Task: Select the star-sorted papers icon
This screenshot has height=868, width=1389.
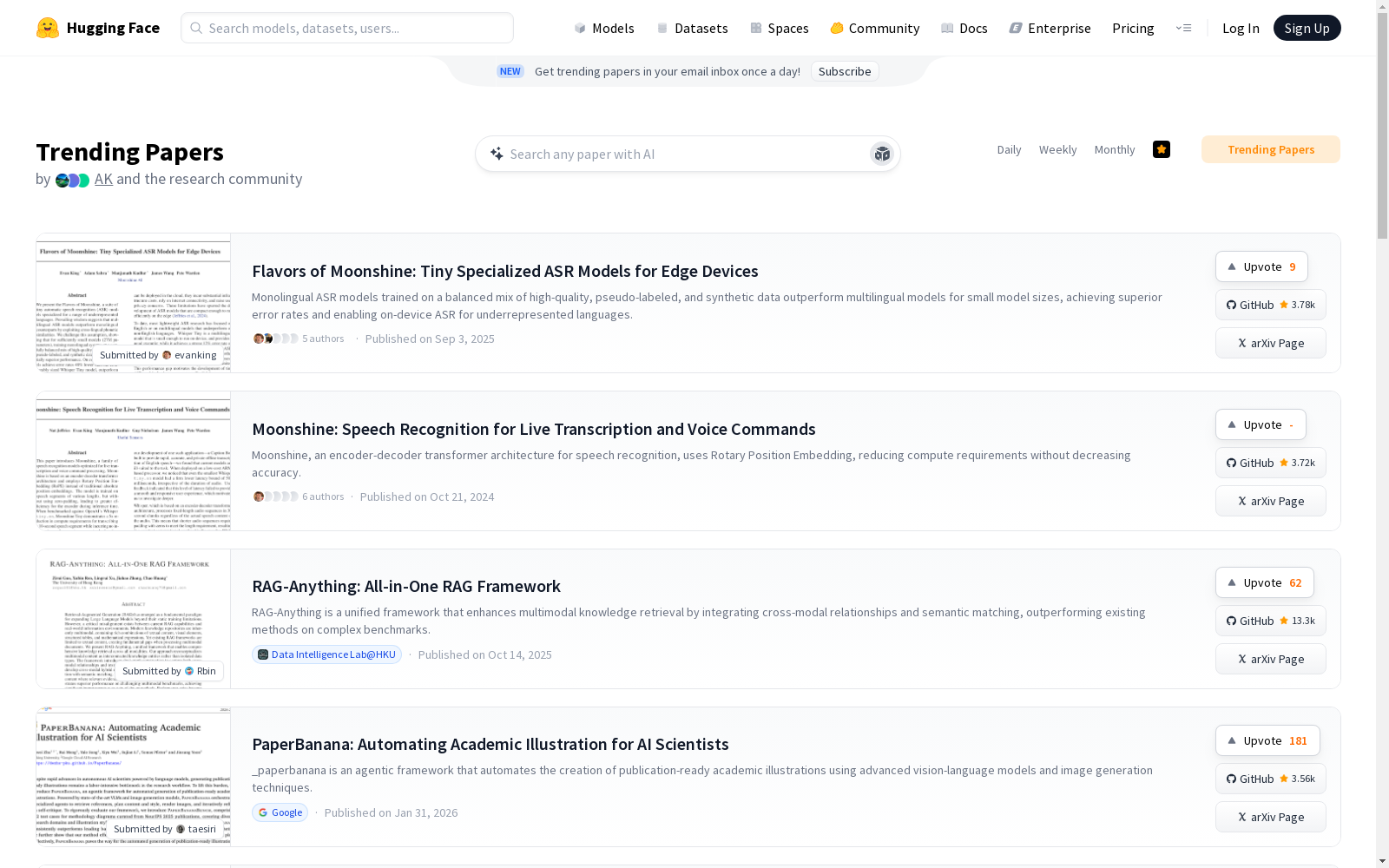Action: coord(1162,149)
